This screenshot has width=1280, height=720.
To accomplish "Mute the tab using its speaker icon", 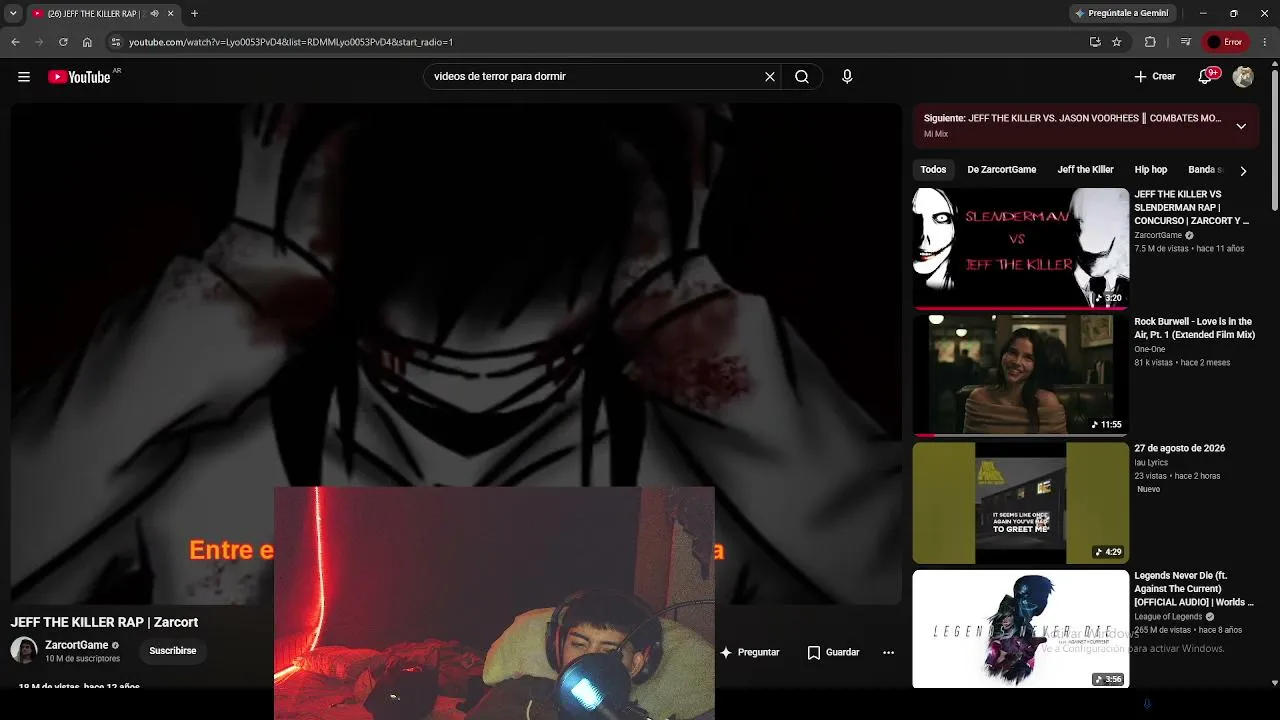I will pyautogui.click(x=154, y=14).
